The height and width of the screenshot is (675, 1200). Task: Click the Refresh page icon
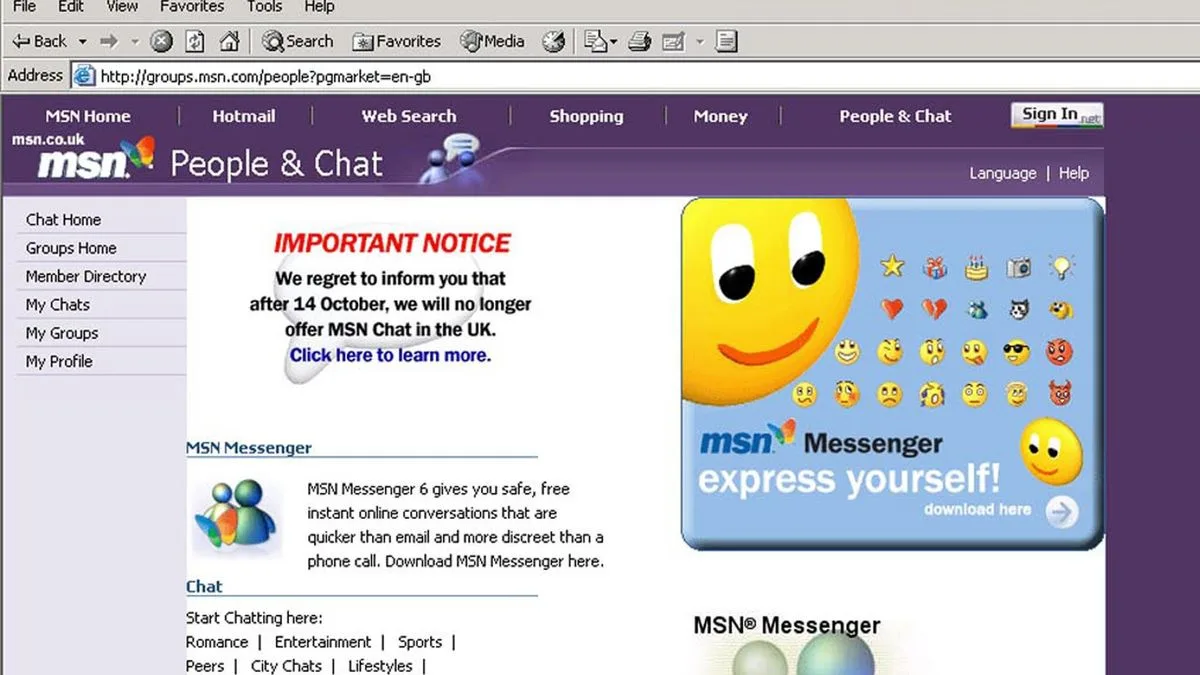pyautogui.click(x=196, y=41)
